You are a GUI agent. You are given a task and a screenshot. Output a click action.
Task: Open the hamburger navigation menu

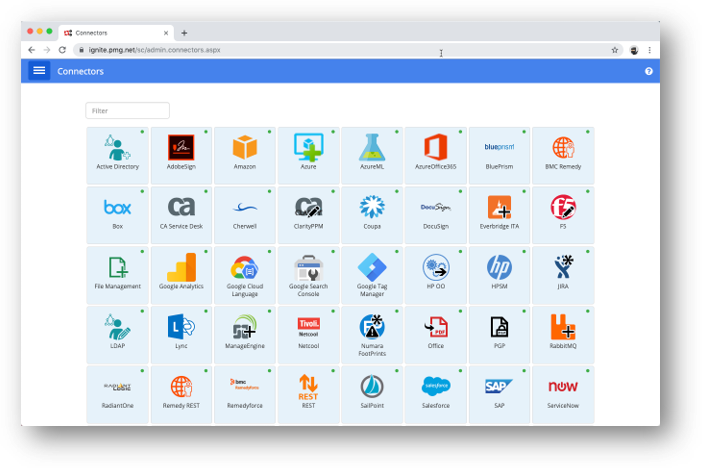coord(39,71)
